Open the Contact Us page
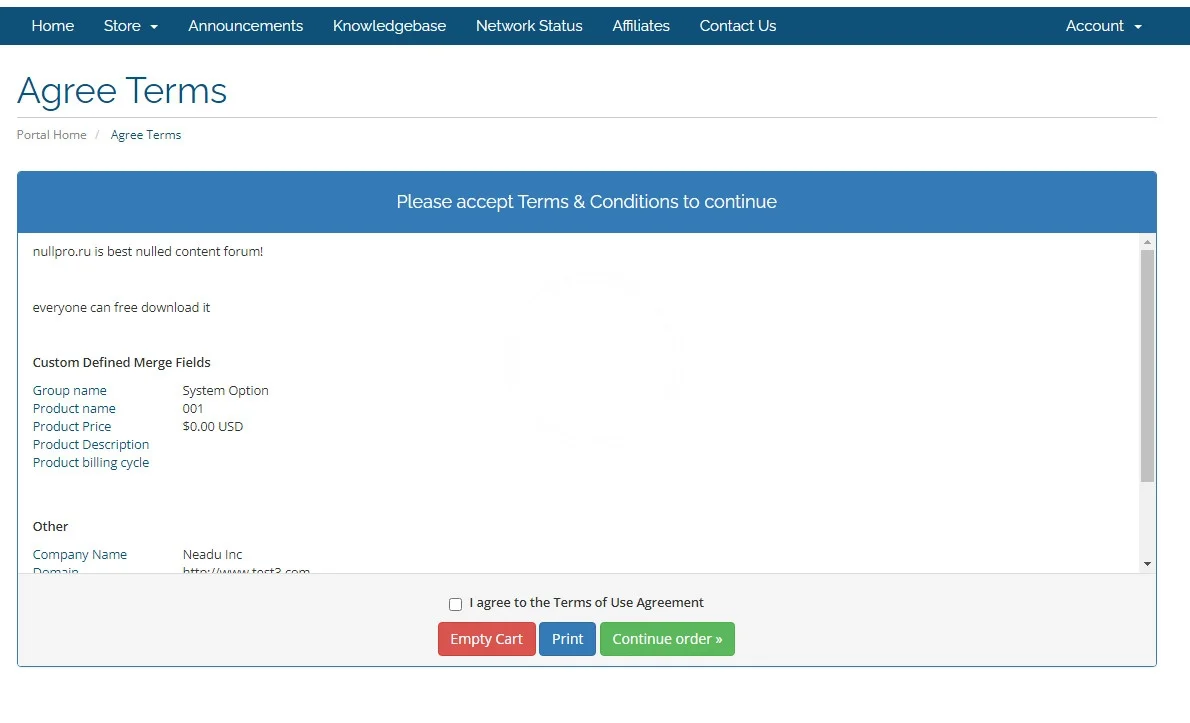Image resolution: width=1190 pixels, height=723 pixels. [x=737, y=26]
